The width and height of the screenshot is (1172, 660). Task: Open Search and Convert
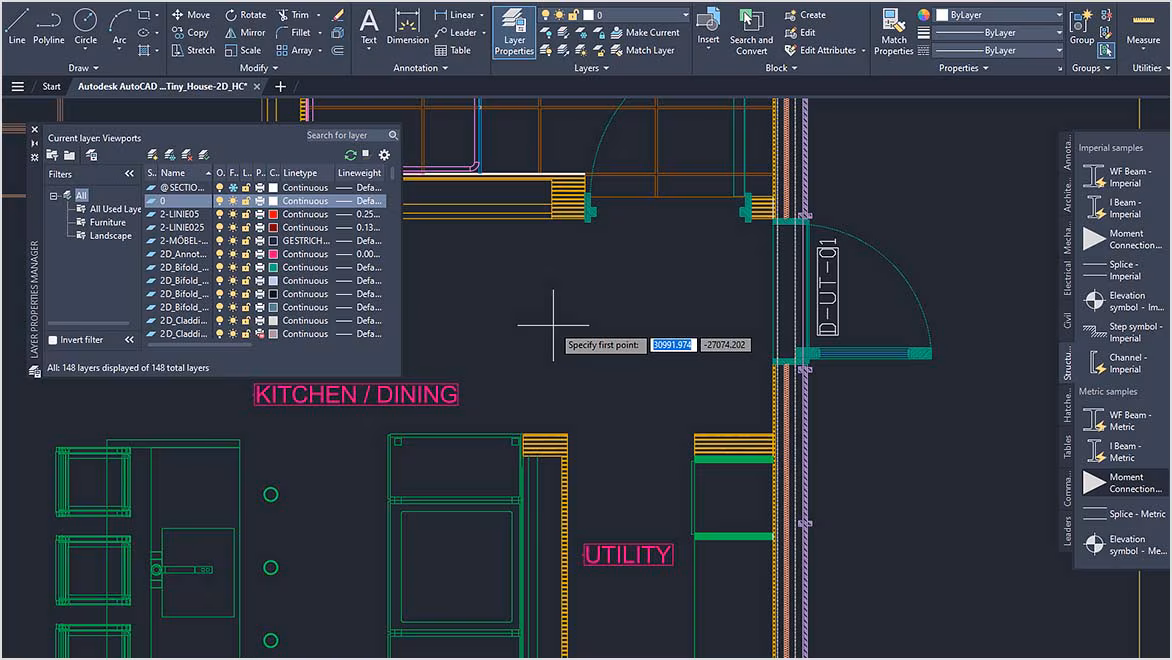click(751, 32)
